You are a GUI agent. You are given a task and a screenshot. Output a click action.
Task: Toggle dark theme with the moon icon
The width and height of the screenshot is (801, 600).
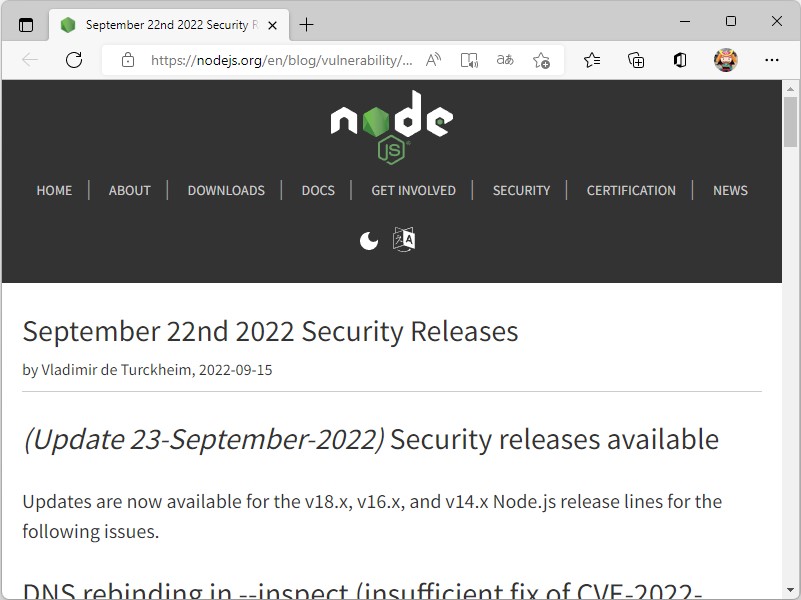pos(369,239)
